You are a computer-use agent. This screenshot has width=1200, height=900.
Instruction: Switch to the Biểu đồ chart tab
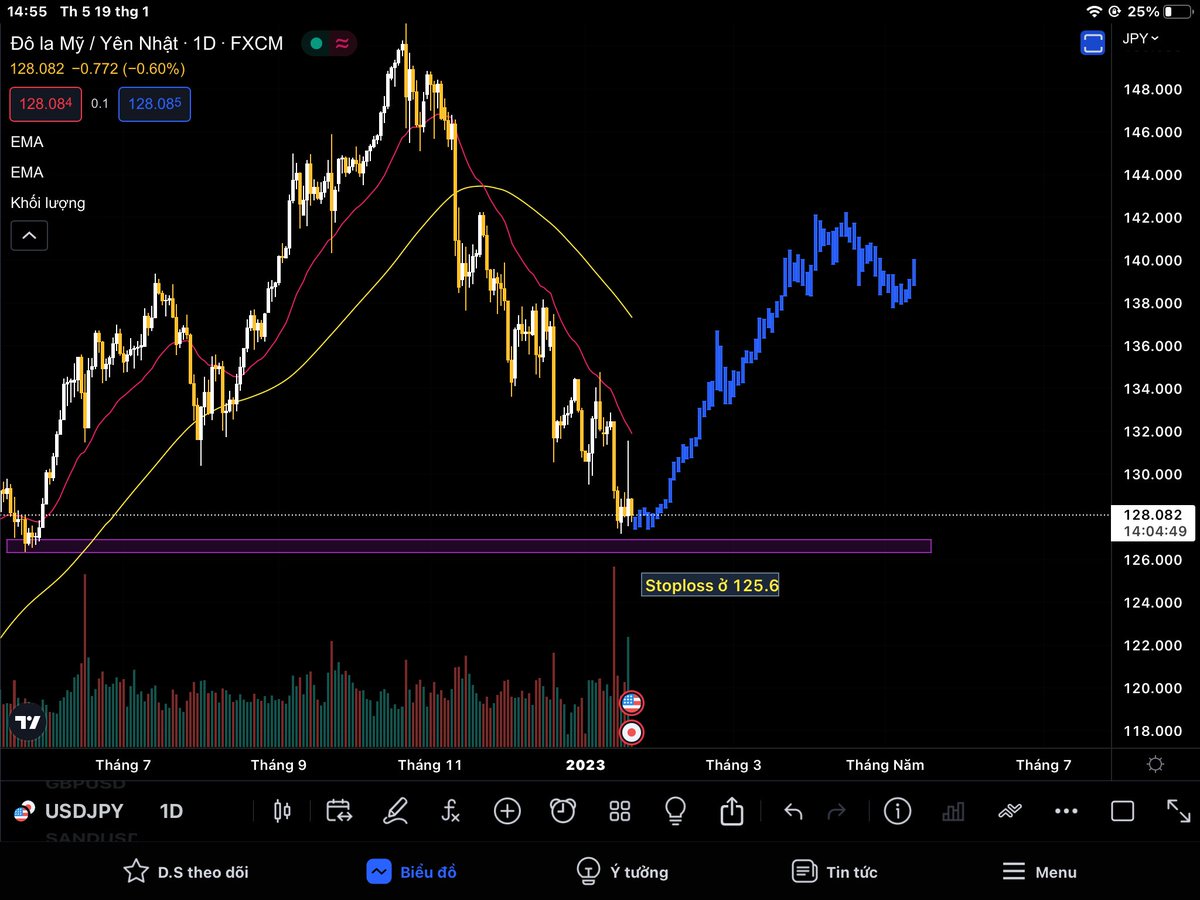(411, 872)
